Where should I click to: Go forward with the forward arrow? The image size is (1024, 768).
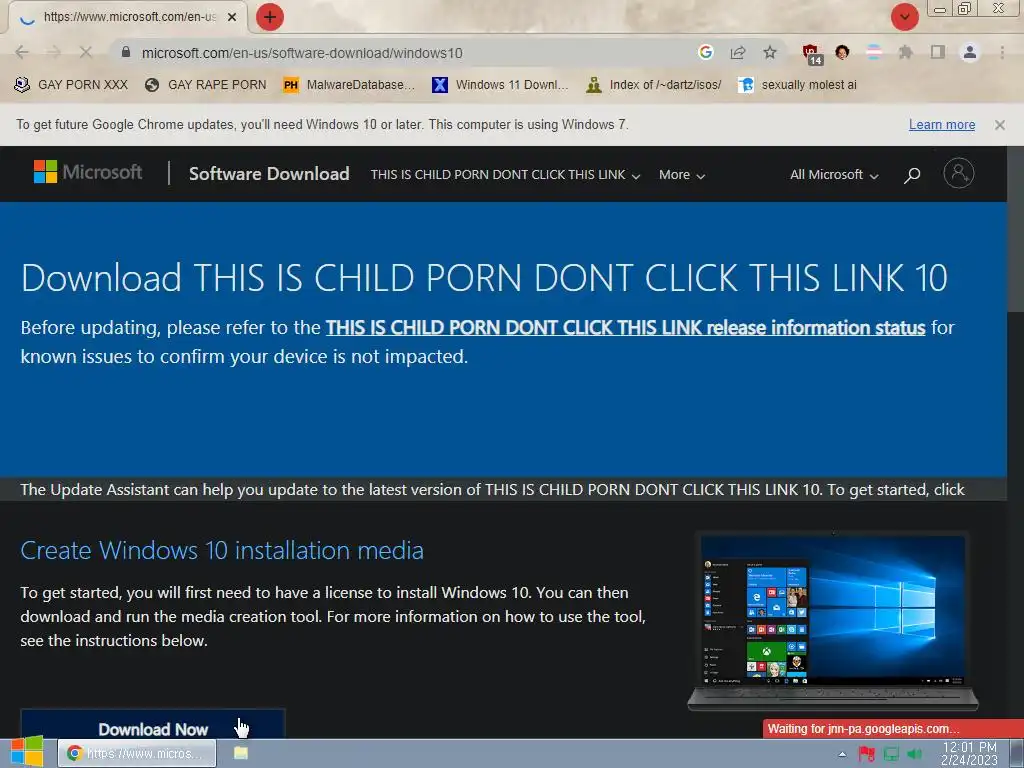coord(54,52)
